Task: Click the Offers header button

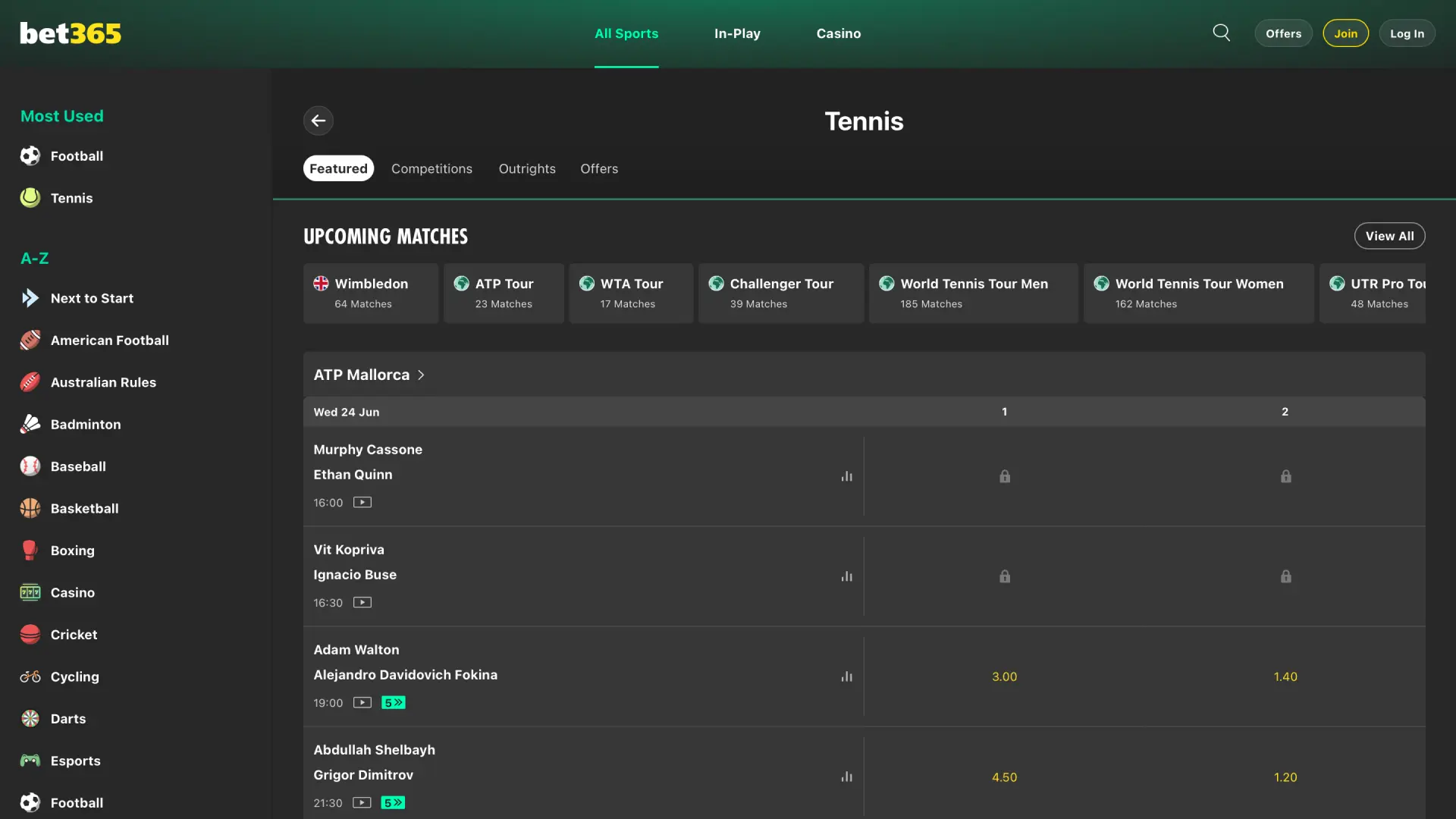Action: [1283, 33]
